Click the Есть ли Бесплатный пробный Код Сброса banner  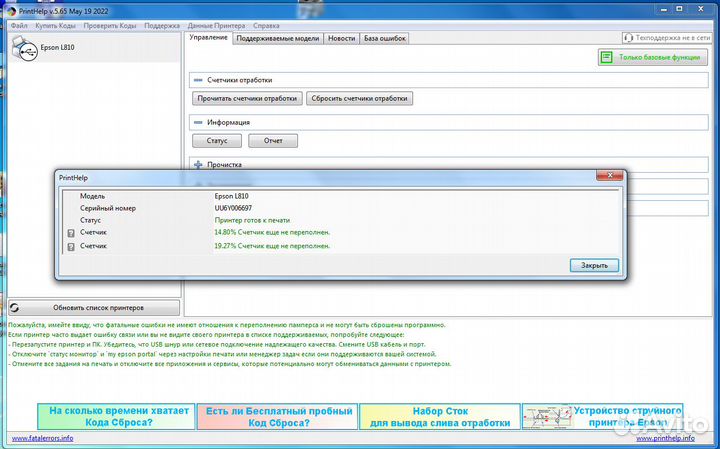tap(278, 416)
